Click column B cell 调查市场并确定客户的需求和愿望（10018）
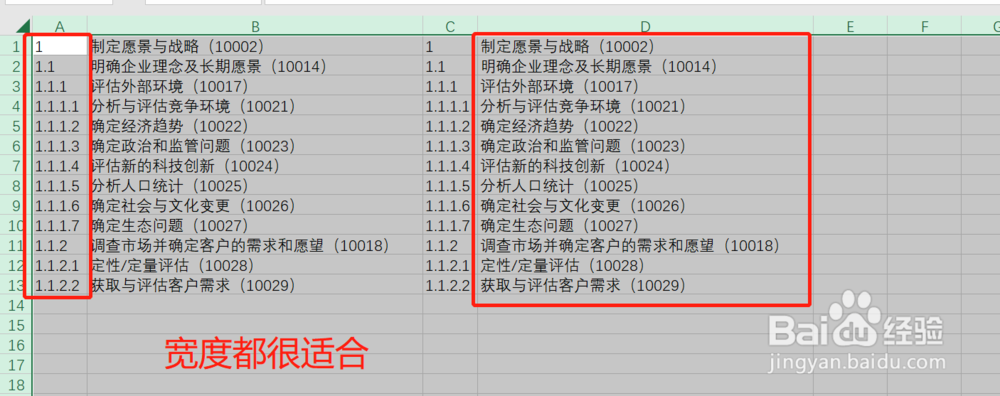The height and width of the screenshot is (396, 1000). click(x=255, y=246)
